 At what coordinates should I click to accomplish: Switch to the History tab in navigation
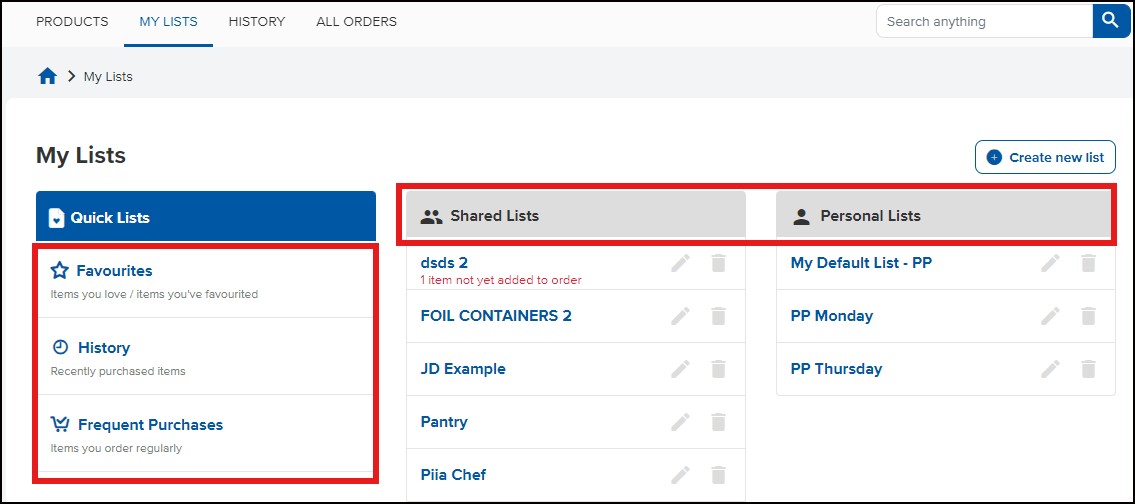pyautogui.click(x=256, y=22)
